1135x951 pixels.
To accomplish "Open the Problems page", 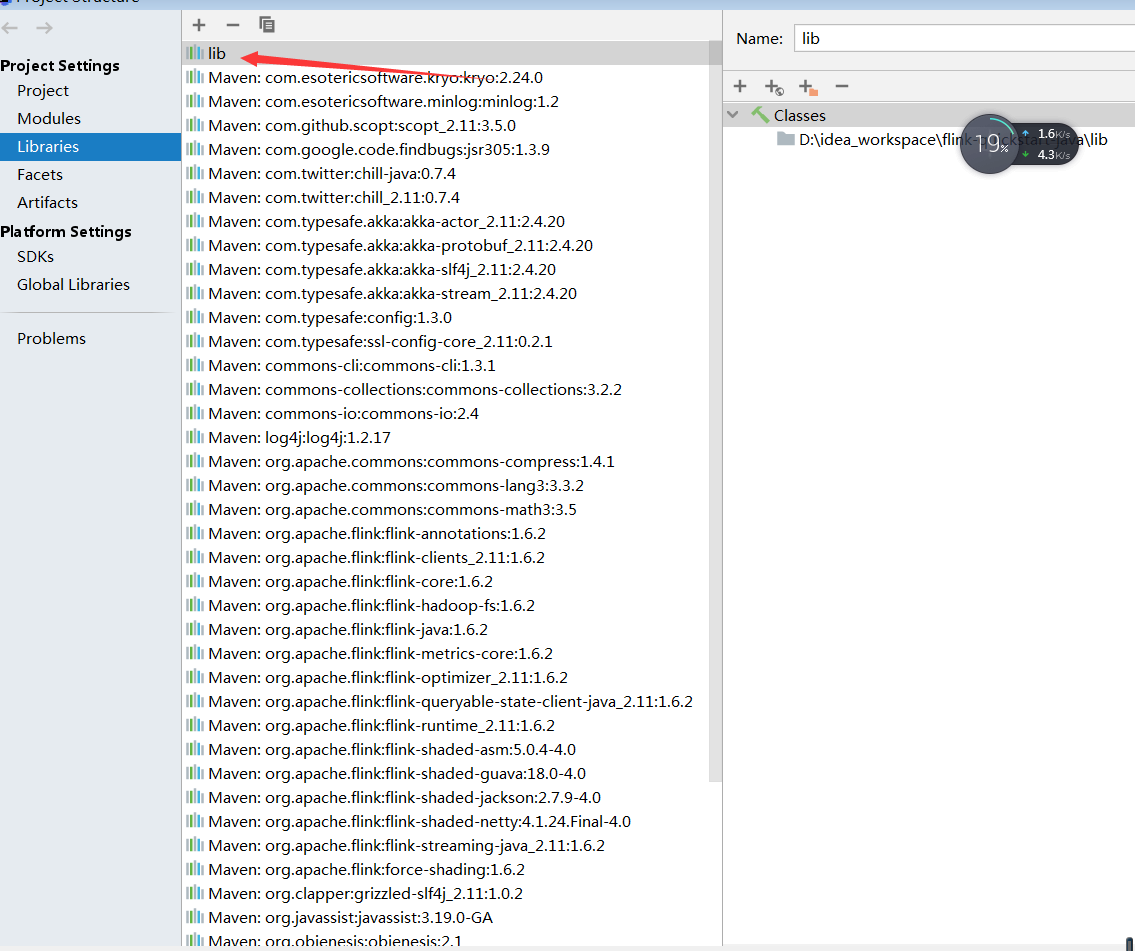I will coord(51,339).
